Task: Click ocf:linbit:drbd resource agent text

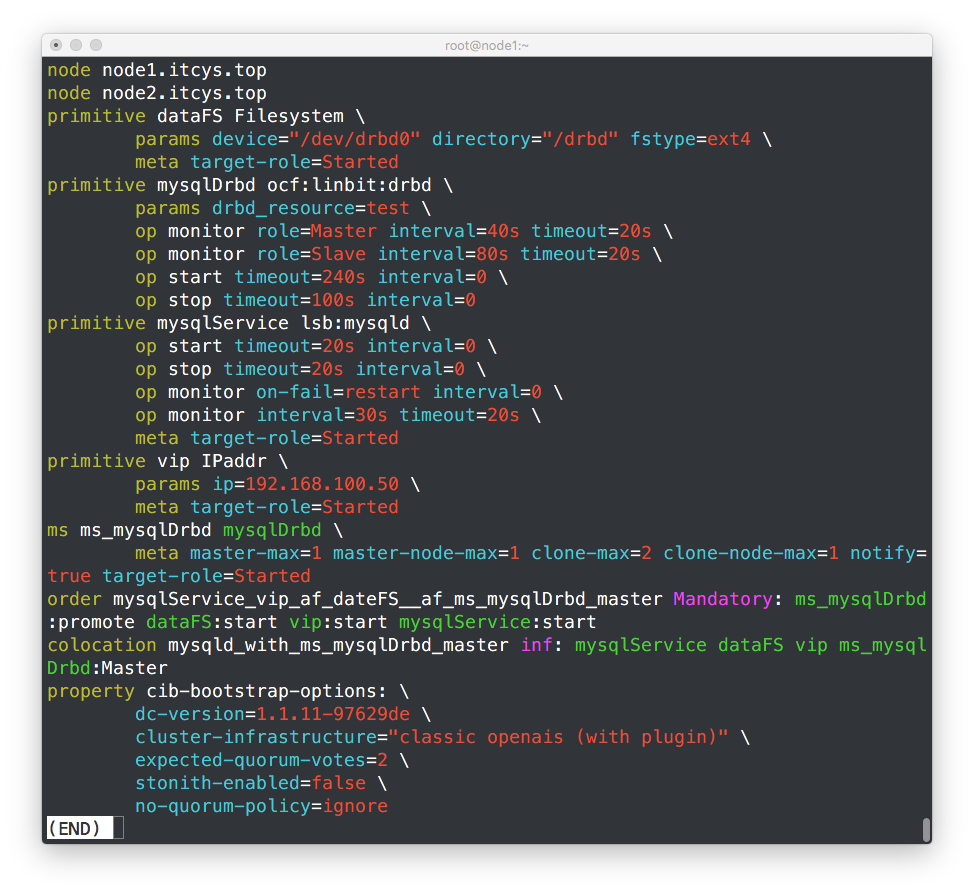Action: point(349,185)
